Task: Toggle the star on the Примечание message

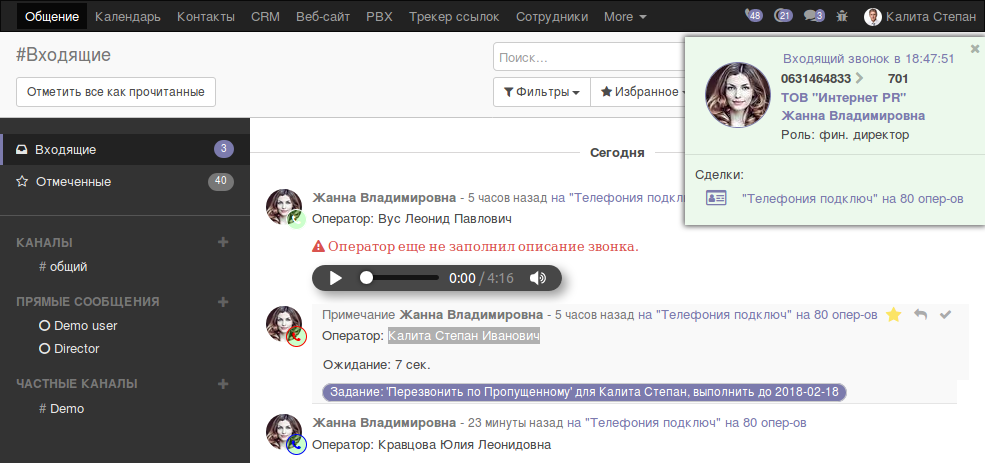Action: [893, 315]
